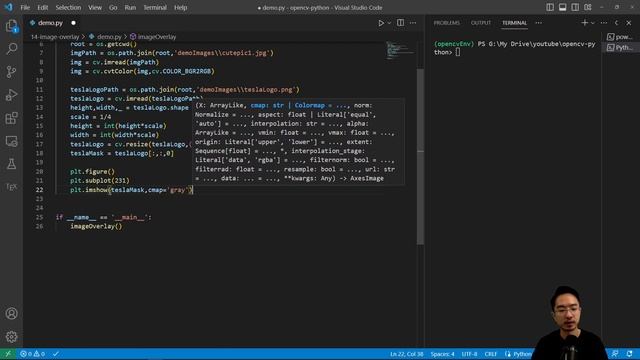Click the checkmark status bar icon
Screen dimensions: 640x360
point(56,354)
